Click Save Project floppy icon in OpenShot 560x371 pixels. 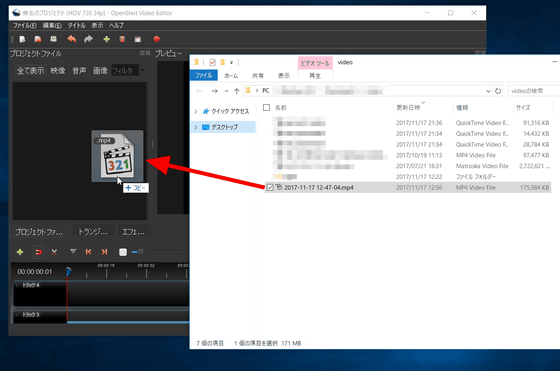click(x=54, y=39)
